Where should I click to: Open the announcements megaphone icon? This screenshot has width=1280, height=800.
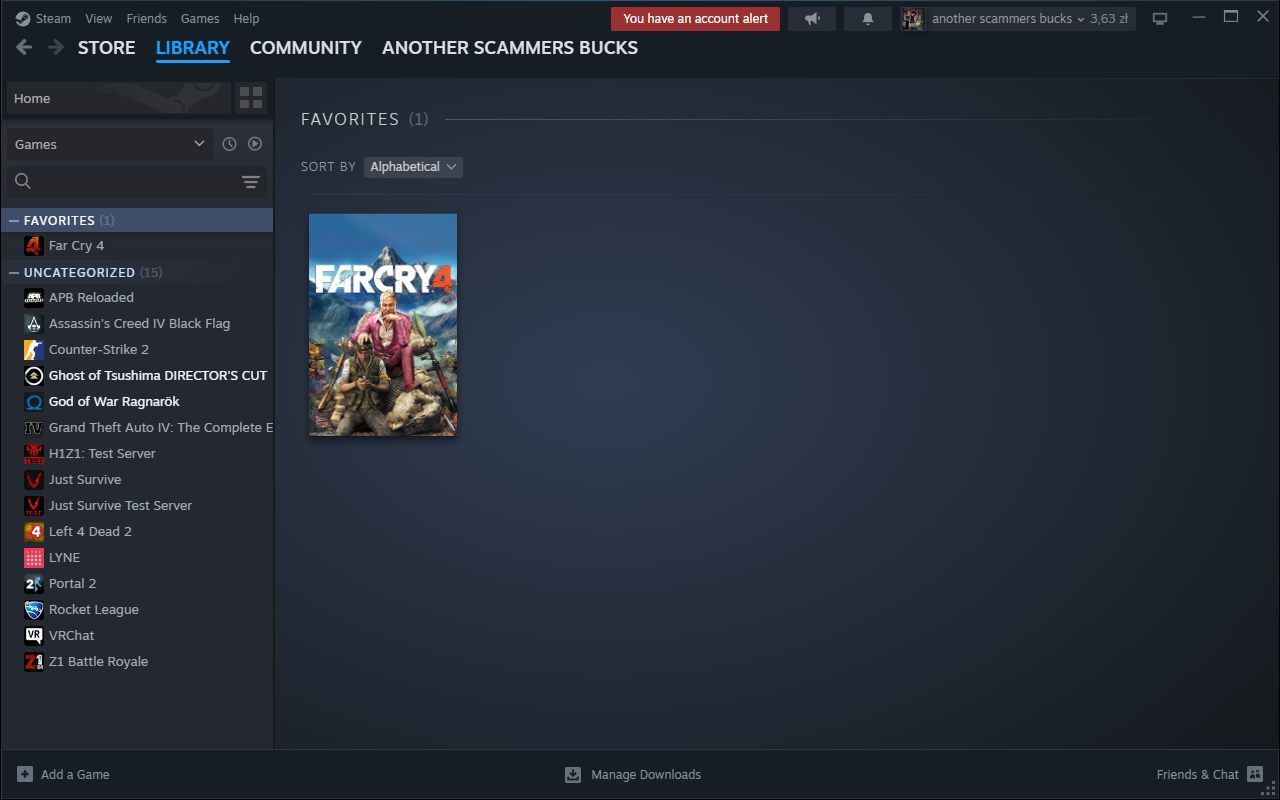(x=812, y=19)
